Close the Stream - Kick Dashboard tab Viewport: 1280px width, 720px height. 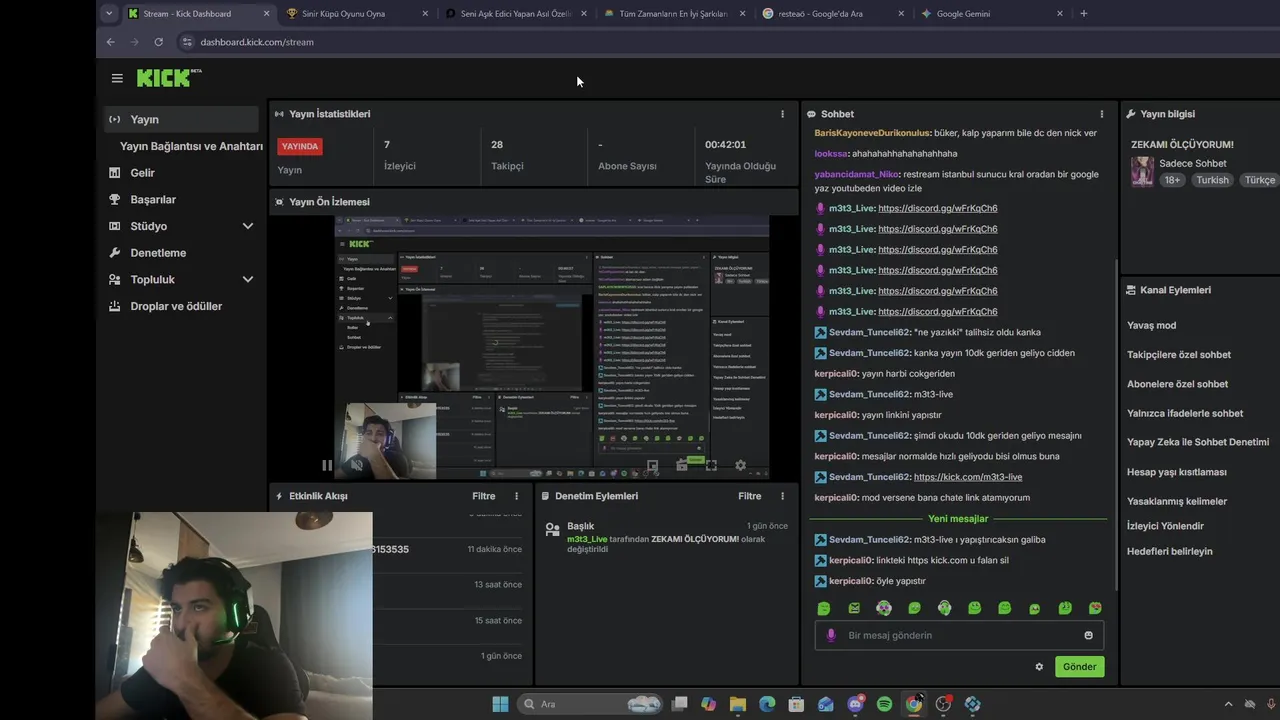[x=266, y=13]
